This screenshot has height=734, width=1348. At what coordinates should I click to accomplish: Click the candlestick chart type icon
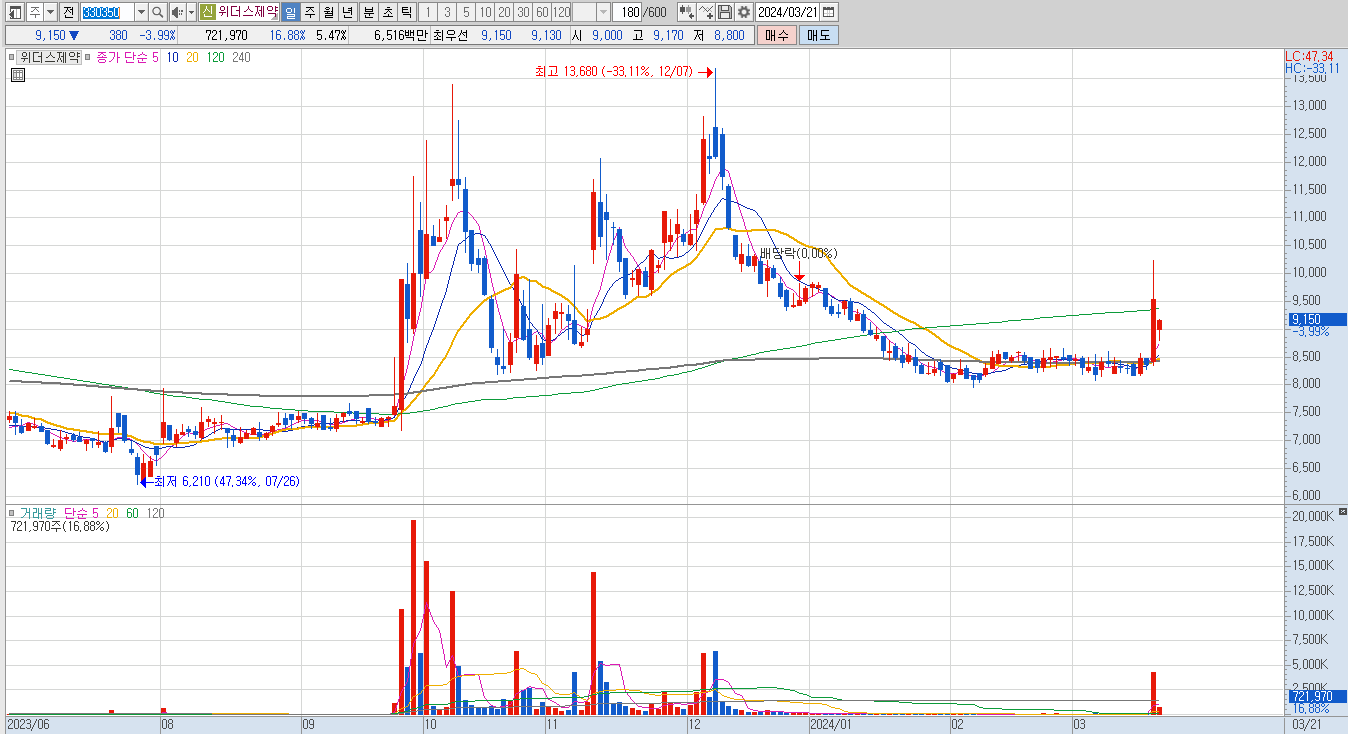pos(686,12)
